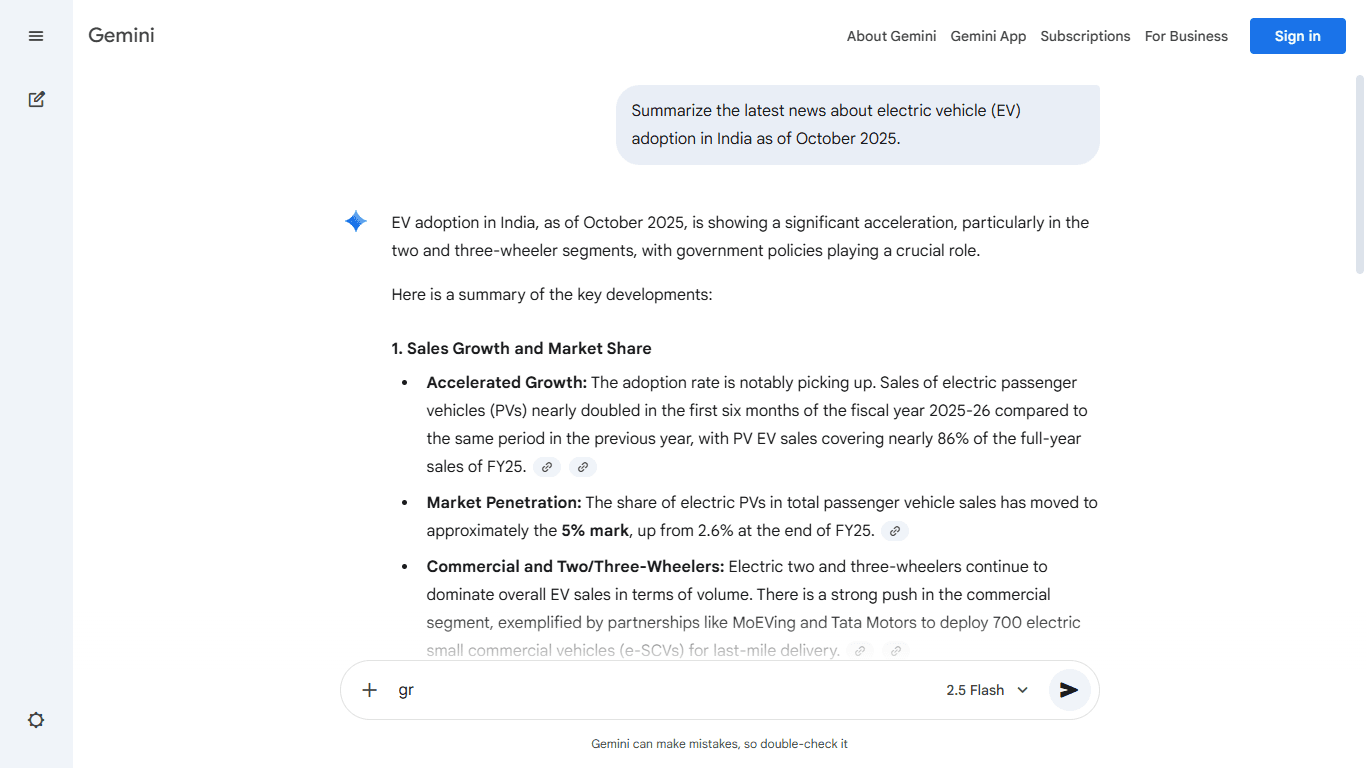Expand the 2.5 Flash model selector
The width and height of the screenshot is (1366, 768).
[x=987, y=690]
